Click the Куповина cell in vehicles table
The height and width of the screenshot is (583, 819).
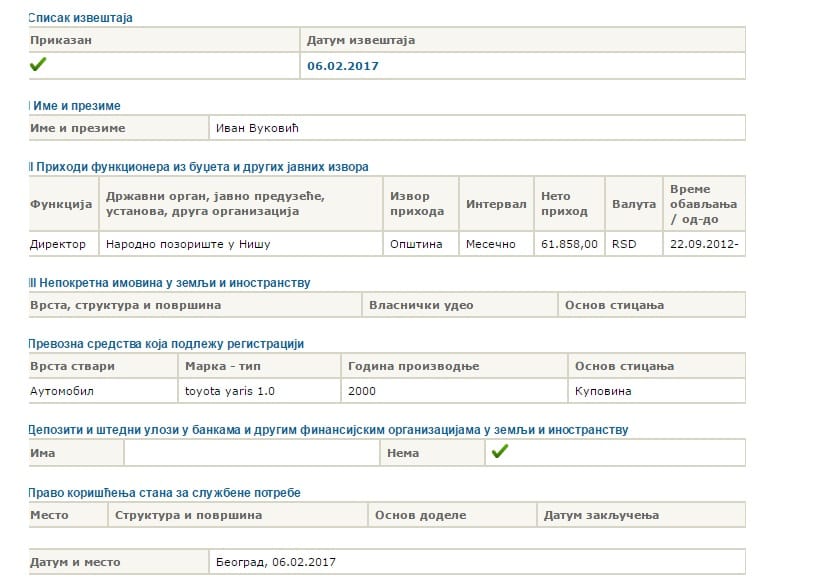click(604, 390)
